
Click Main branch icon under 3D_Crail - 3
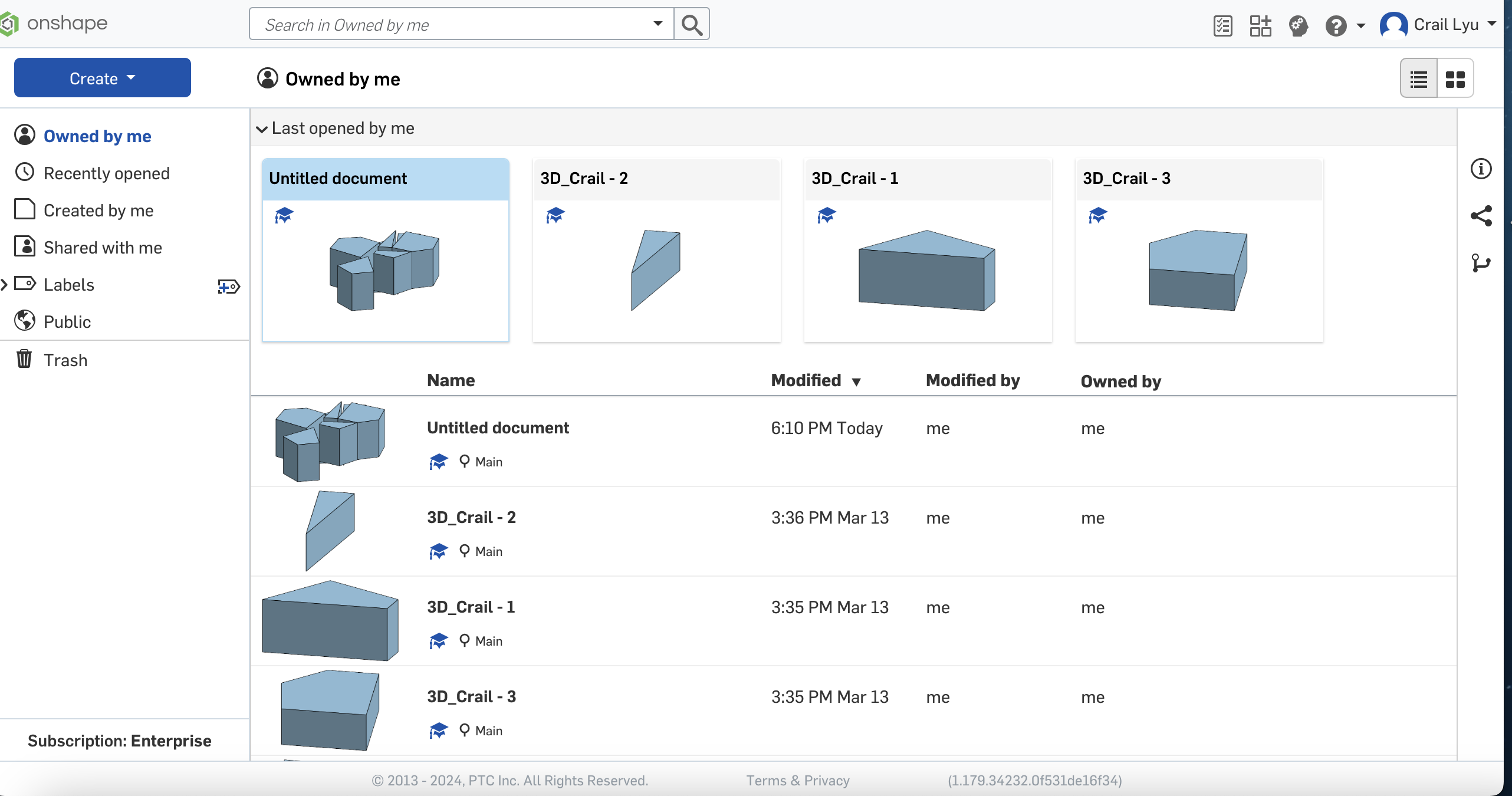(x=465, y=730)
